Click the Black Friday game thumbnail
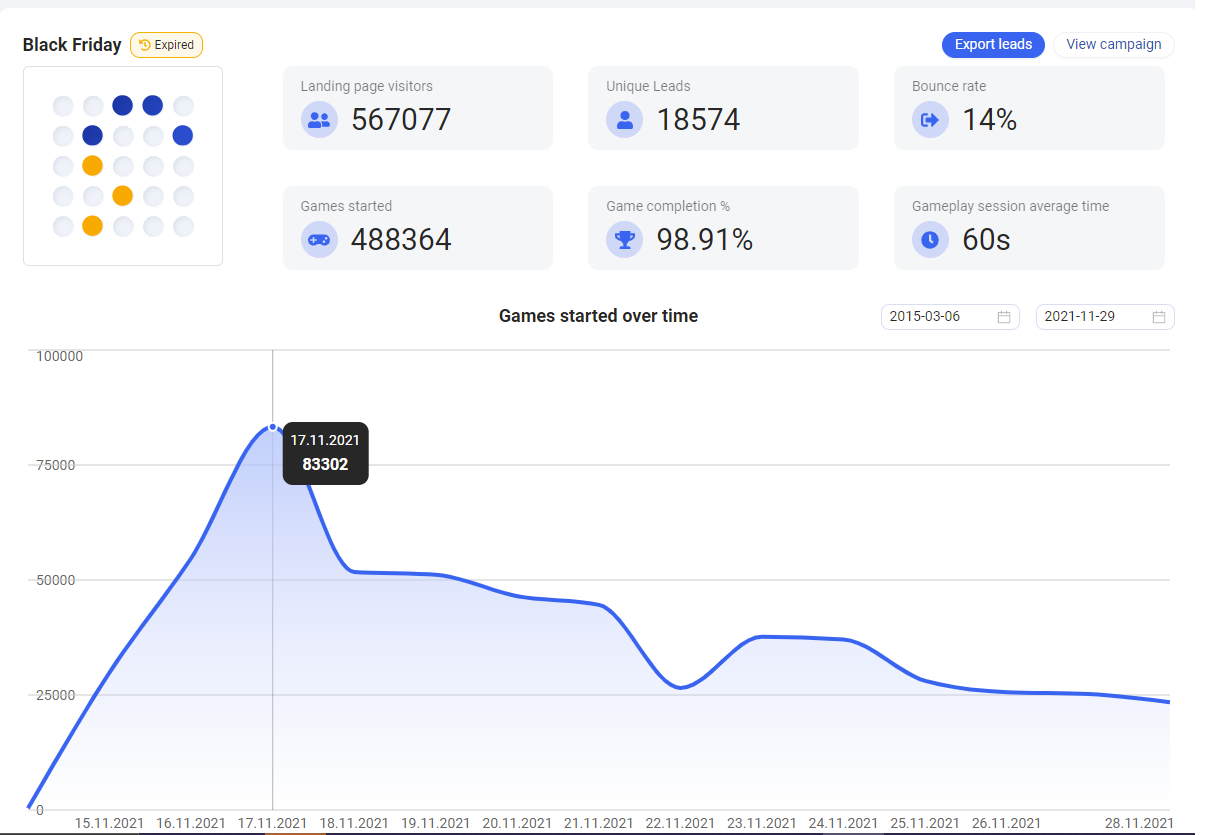1222x835 pixels. (x=123, y=166)
